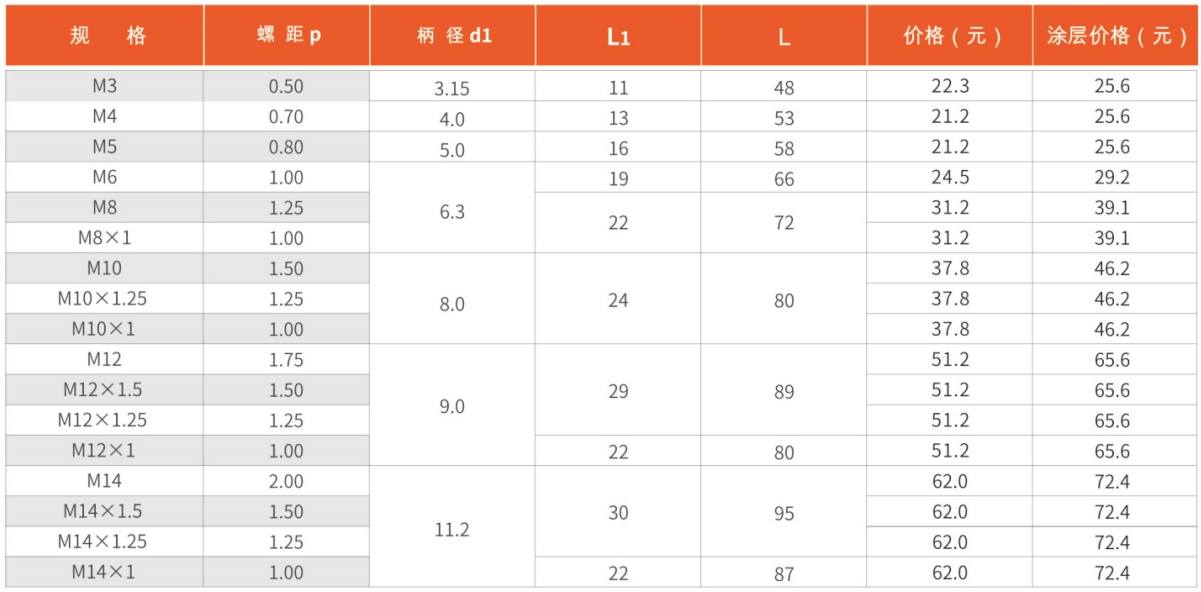This screenshot has height=592, width=1201.
Task: Select the L1 value 29 cell
Action: pyautogui.click(x=618, y=392)
